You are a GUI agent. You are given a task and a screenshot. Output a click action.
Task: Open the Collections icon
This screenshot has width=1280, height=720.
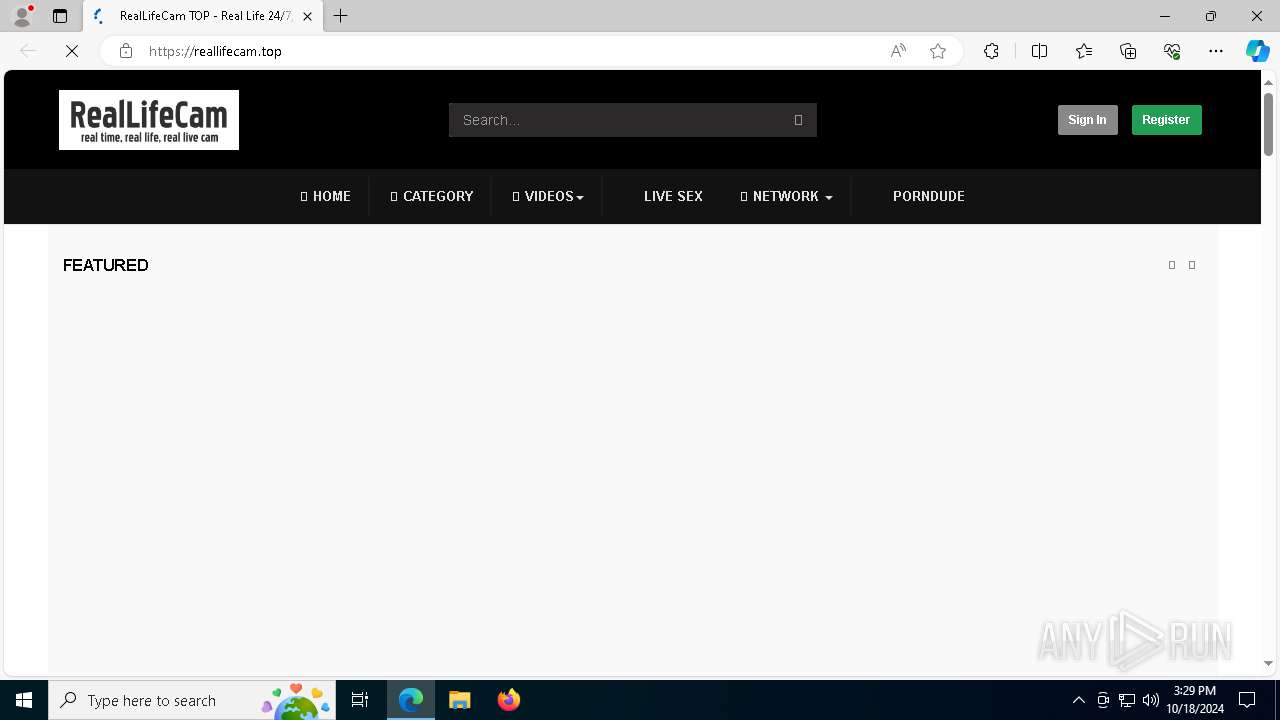pos(1128,51)
